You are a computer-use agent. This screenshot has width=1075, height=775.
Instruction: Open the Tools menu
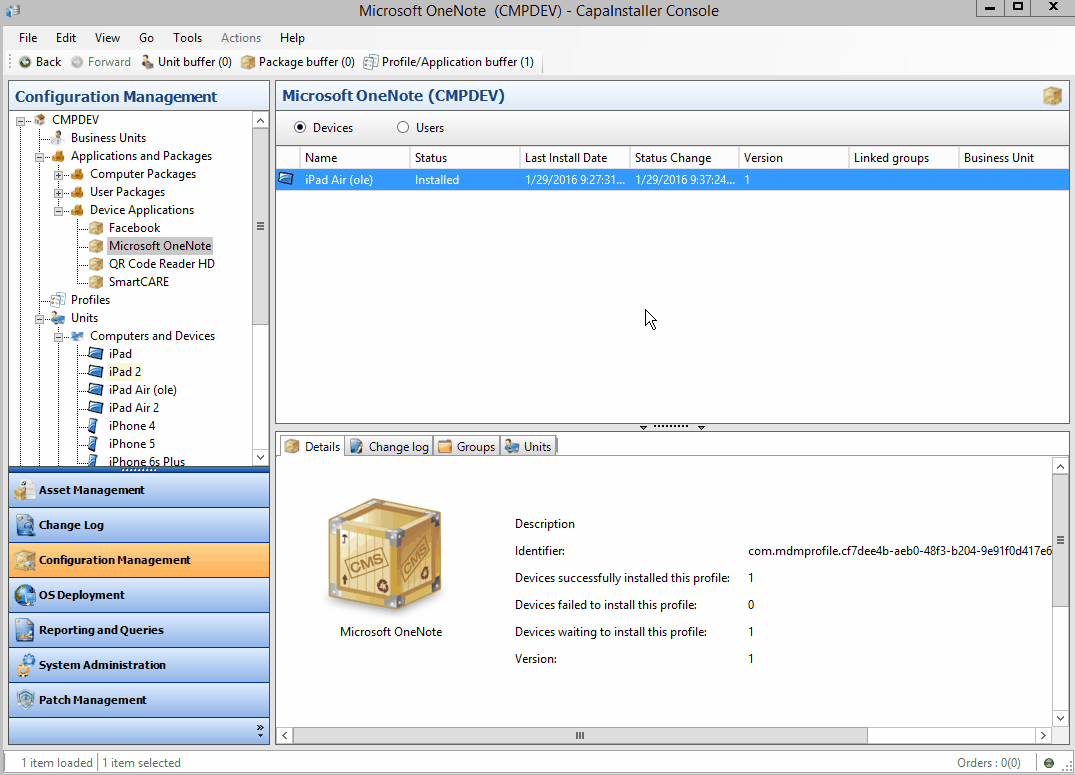click(x=187, y=38)
